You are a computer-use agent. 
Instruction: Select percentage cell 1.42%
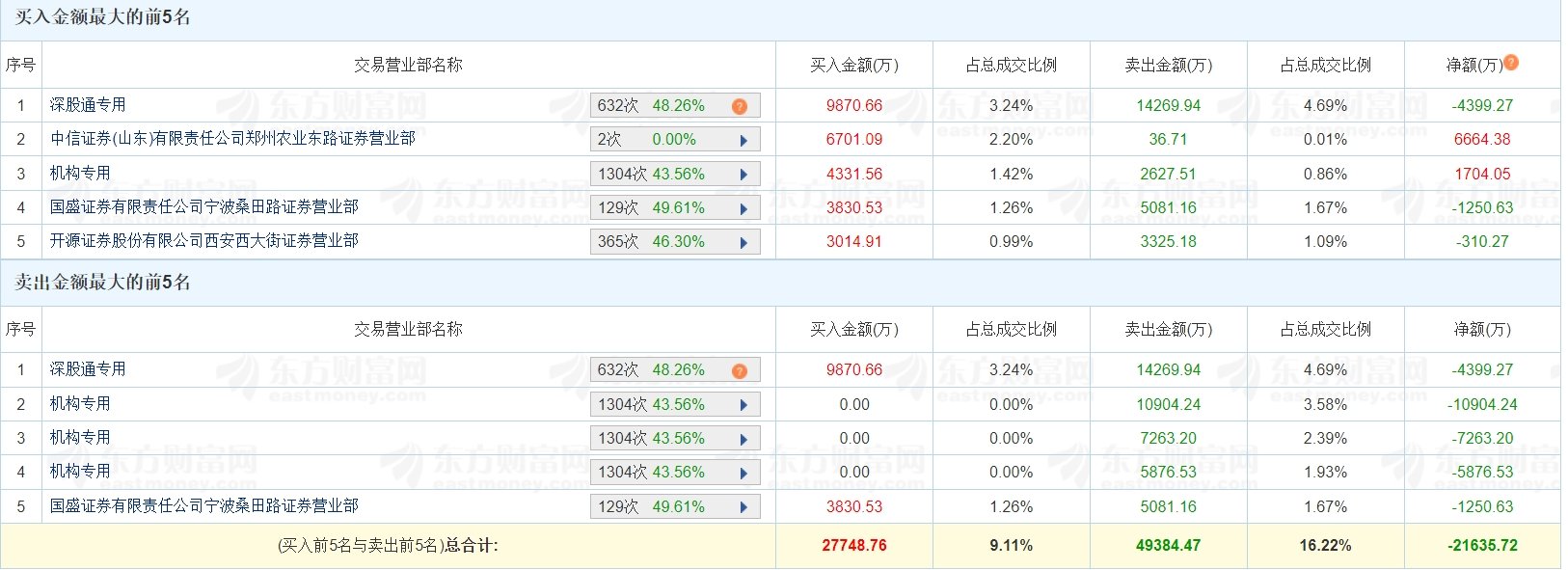1012,175
